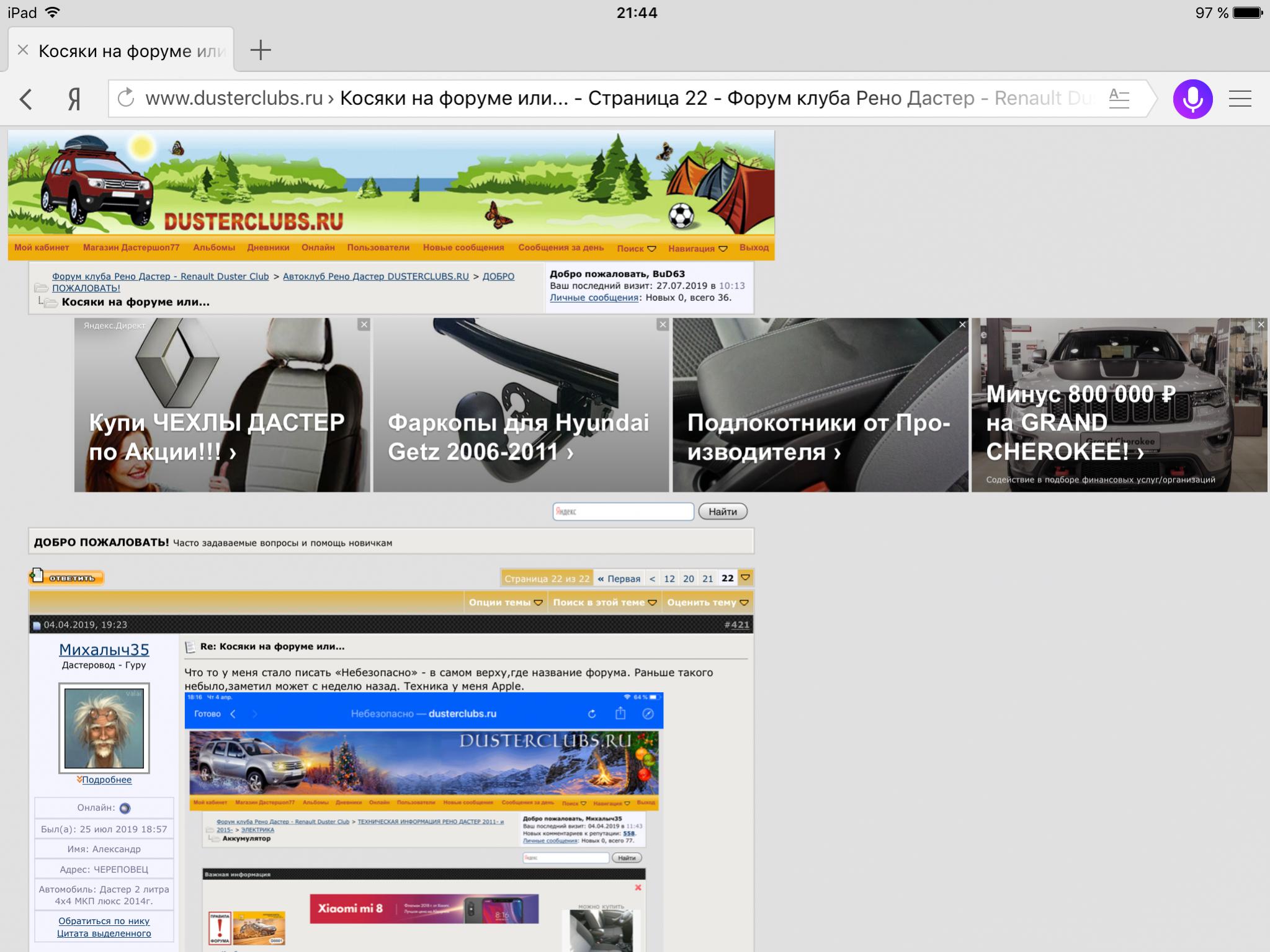Close the Фаркопы для Hyundai Getz ad
The image size is (1270, 952).
tap(663, 324)
